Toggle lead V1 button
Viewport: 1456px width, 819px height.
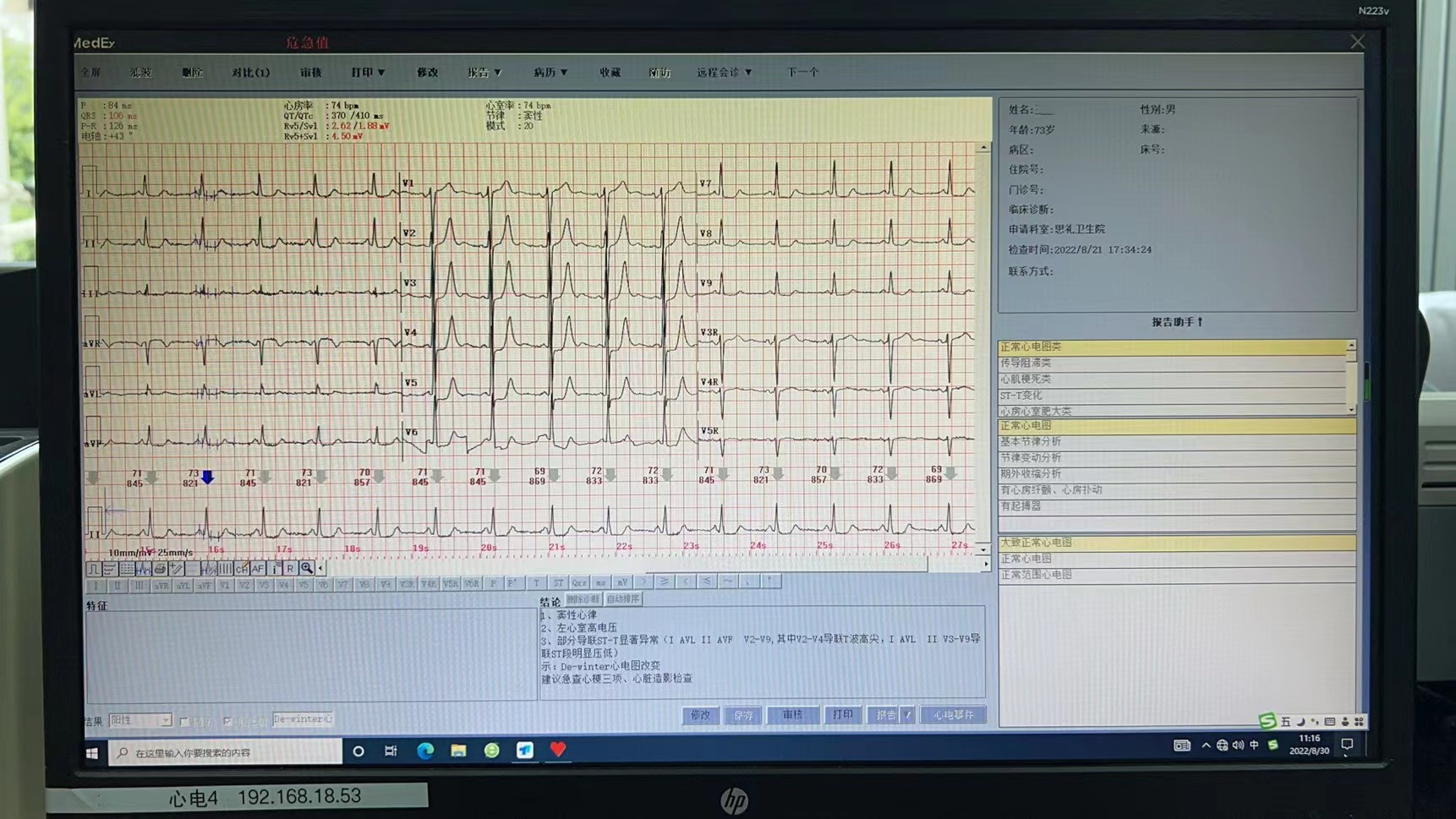point(224,584)
